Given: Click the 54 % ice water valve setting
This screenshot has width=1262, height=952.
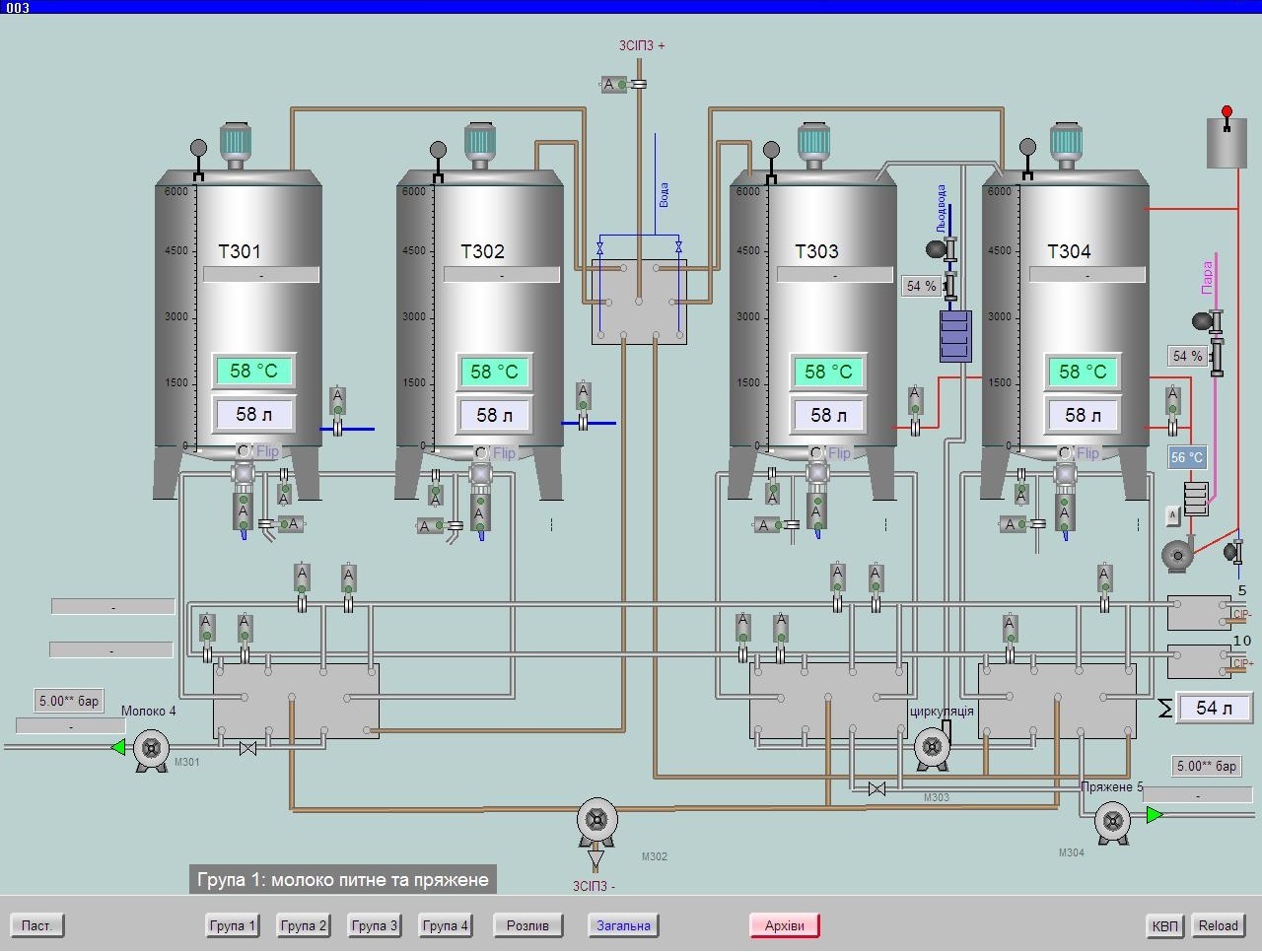Looking at the screenshot, I should tap(921, 286).
